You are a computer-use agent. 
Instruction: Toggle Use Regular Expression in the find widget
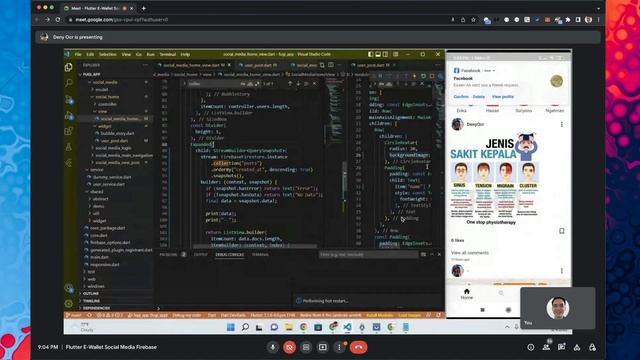tap(257, 84)
